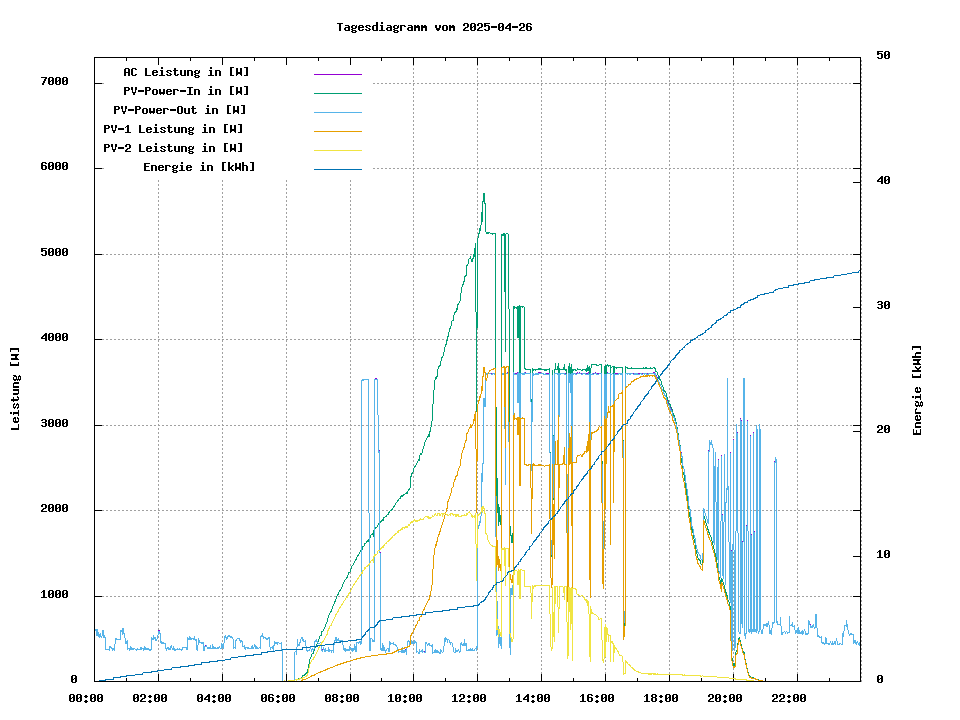This screenshot has height=720, width=960.
Task: Click the right axis title Energie [kWh]
Action: [x=917, y=390]
